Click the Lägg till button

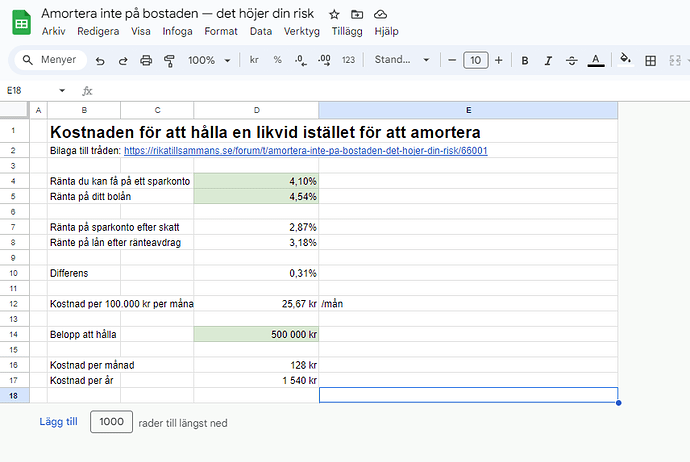tap(58, 422)
